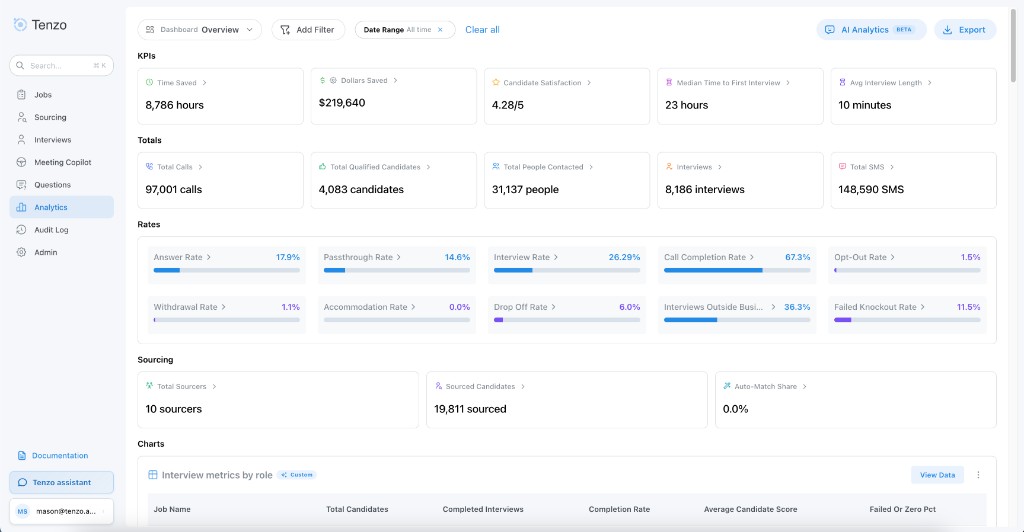Screen dimensions: 1024x532
Task: Click the Interview metrics table icon
Action: pos(153,475)
